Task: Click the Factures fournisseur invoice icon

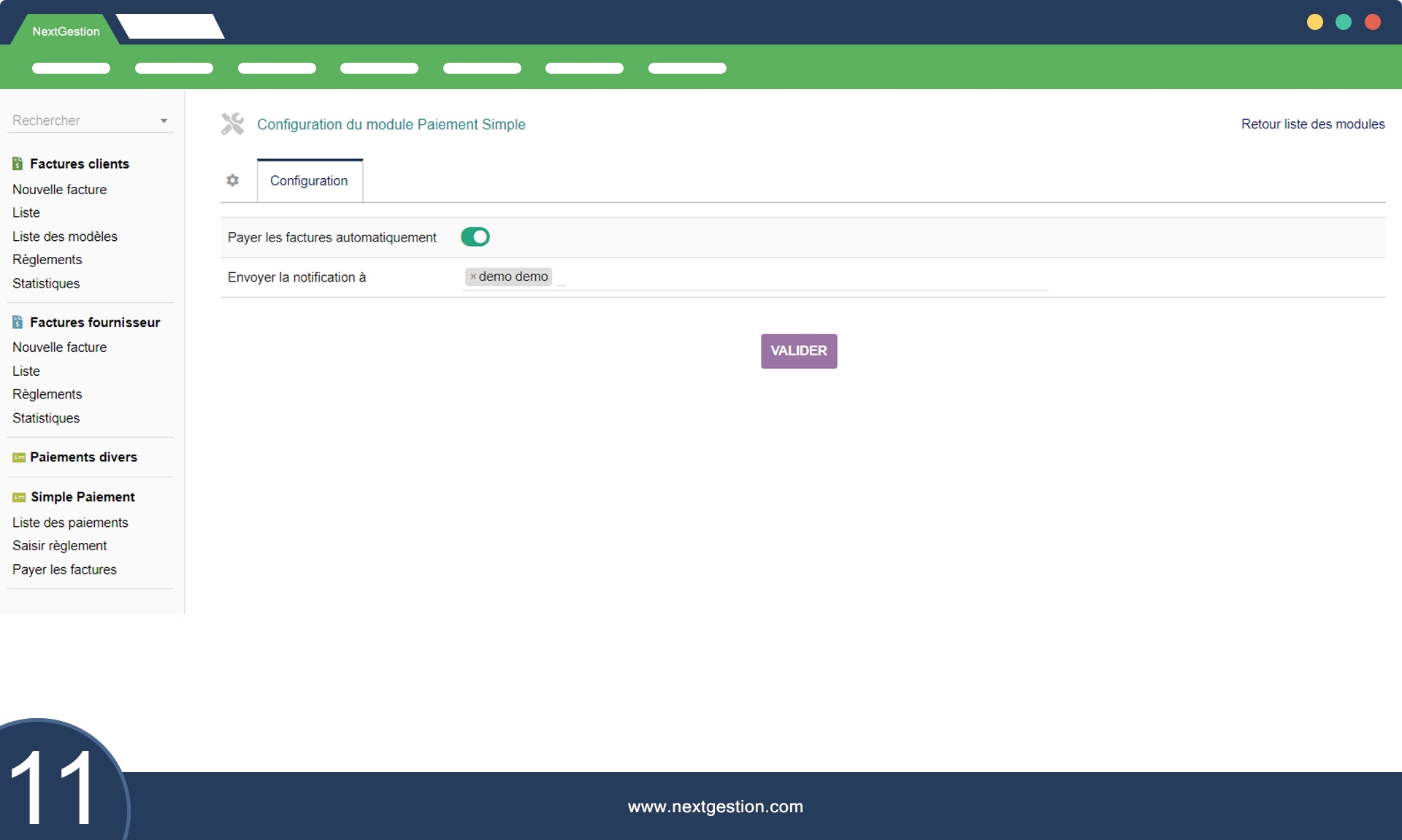Action: [18, 322]
